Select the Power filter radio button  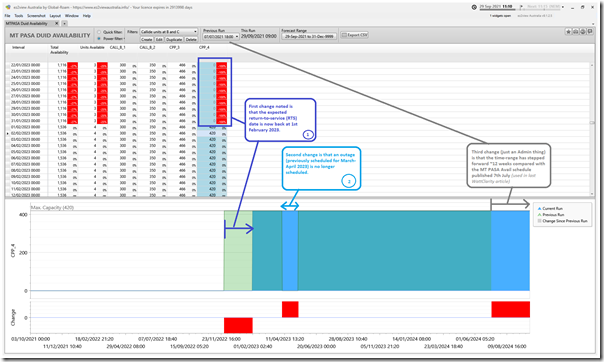coord(99,39)
